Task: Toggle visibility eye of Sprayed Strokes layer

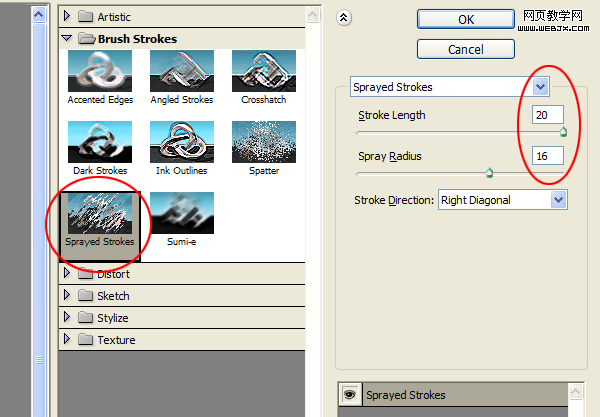Action: pos(349,394)
